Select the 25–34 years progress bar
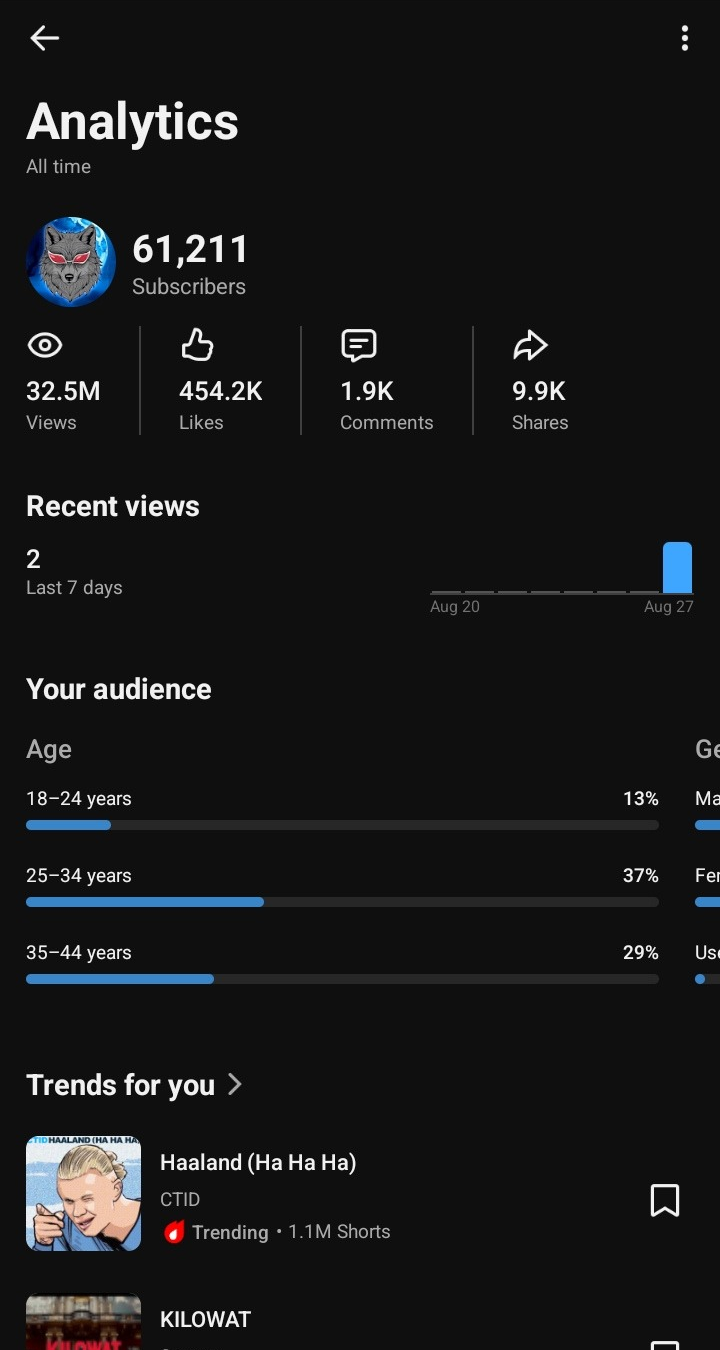 342,902
